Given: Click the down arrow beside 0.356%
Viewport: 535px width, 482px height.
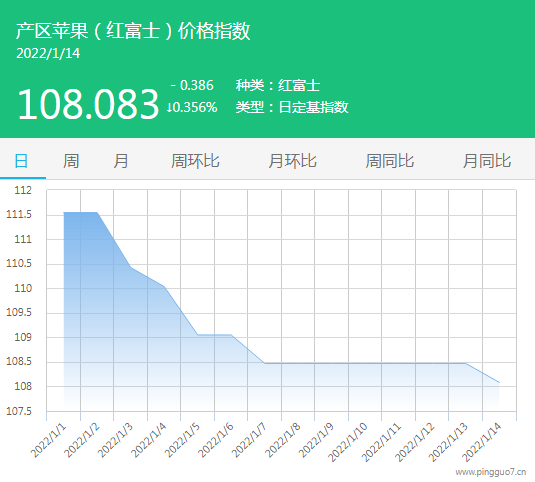Looking at the screenshot, I should pyautogui.click(x=169, y=108).
